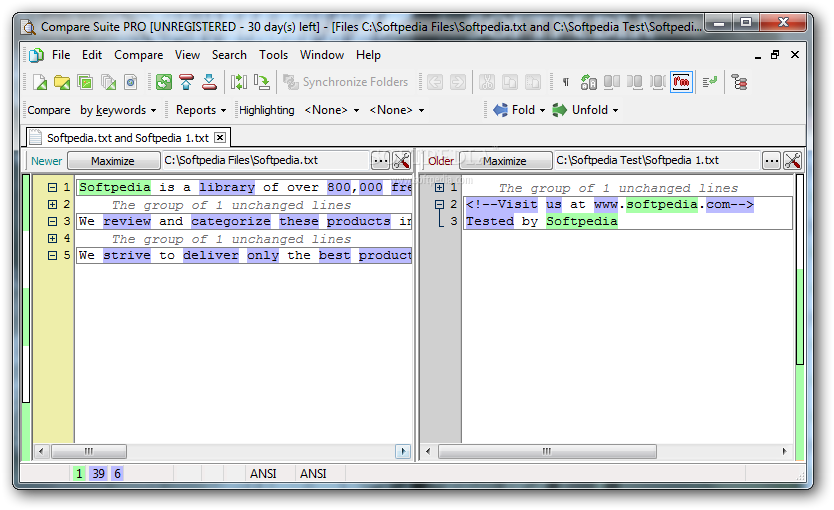Click the tools icon beside the Newer path

402,161
